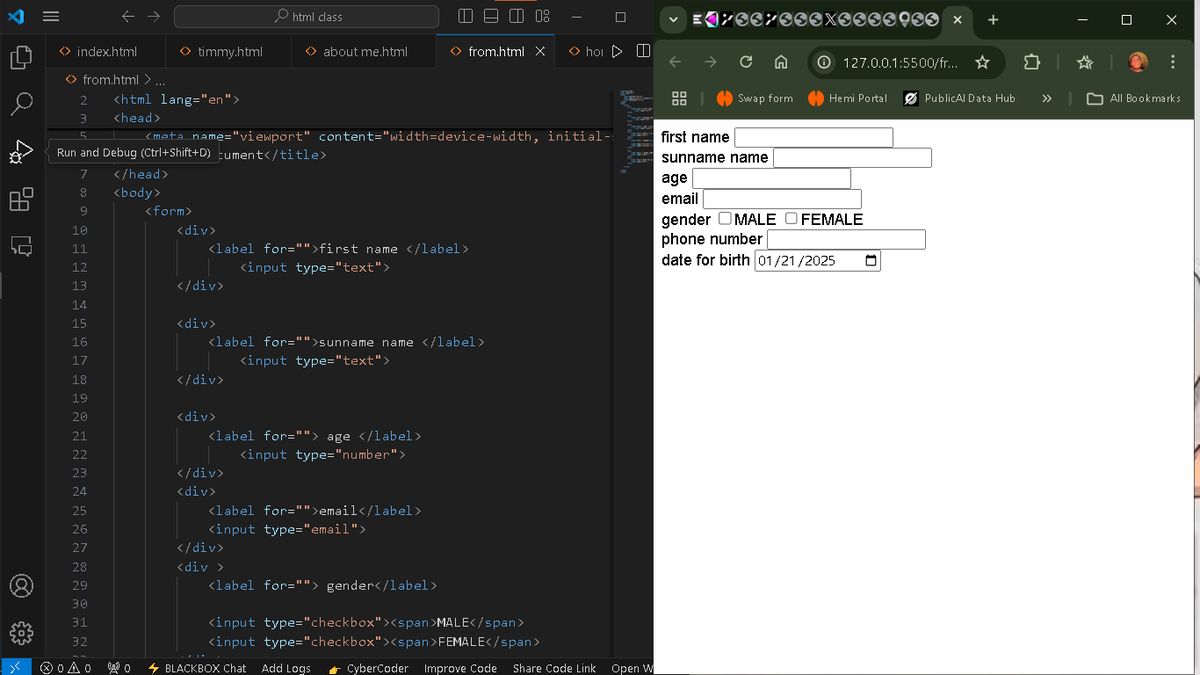The image size is (1200, 675).
Task: Open Chrome's three-dot menu
Action: coord(1171,62)
